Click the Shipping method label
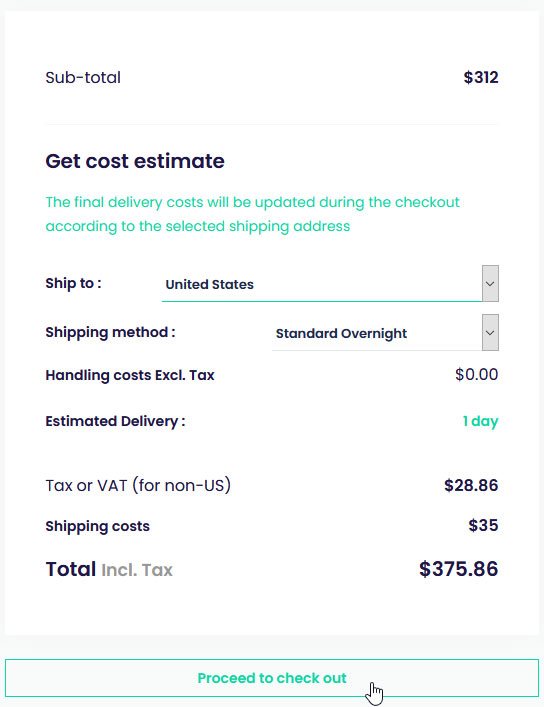The width and height of the screenshot is (544, 707). click(111, 332)
